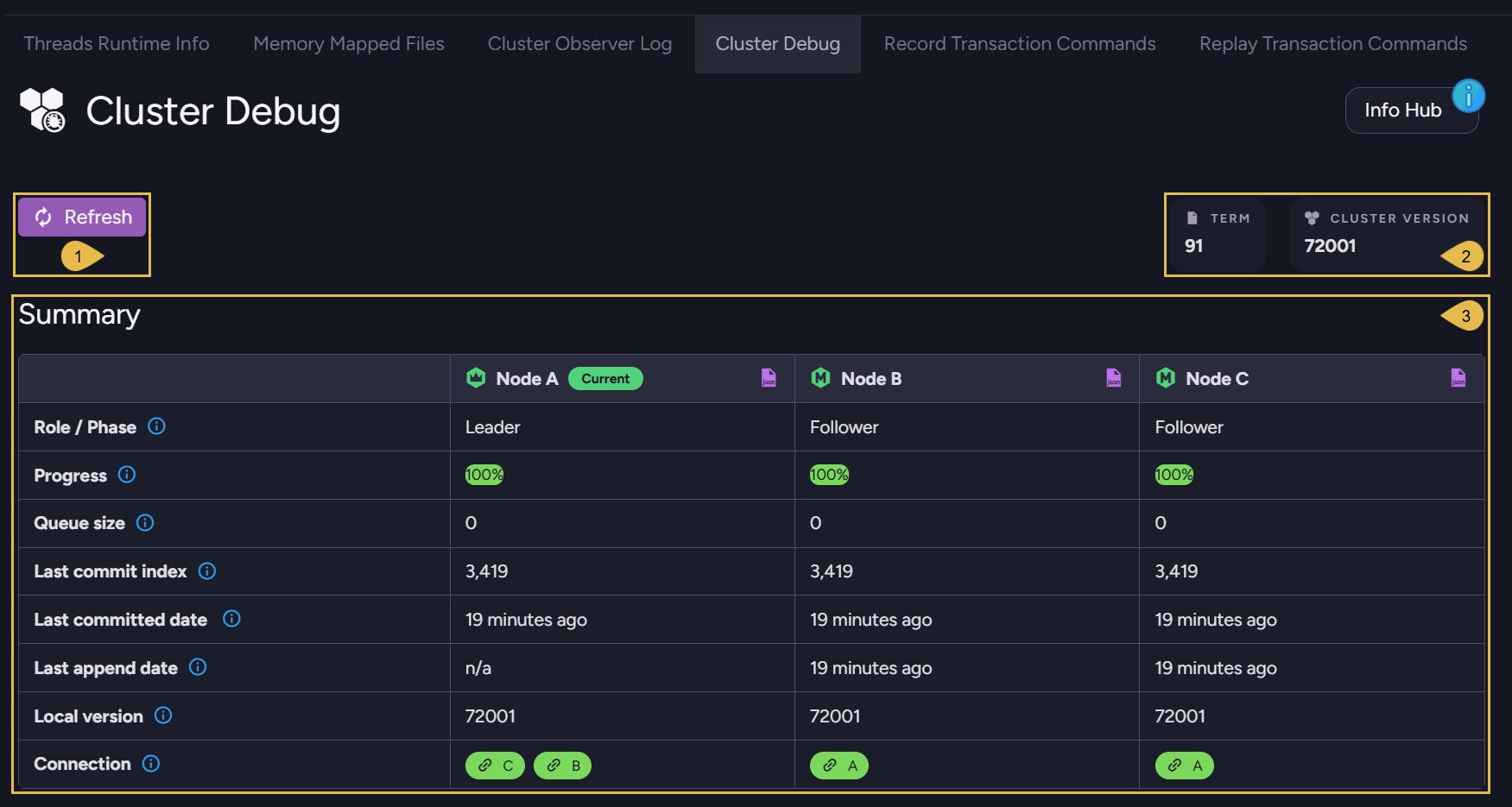The image size is (1512, 807).
Task: Show info for Progress row
Action: click(127, 475)
